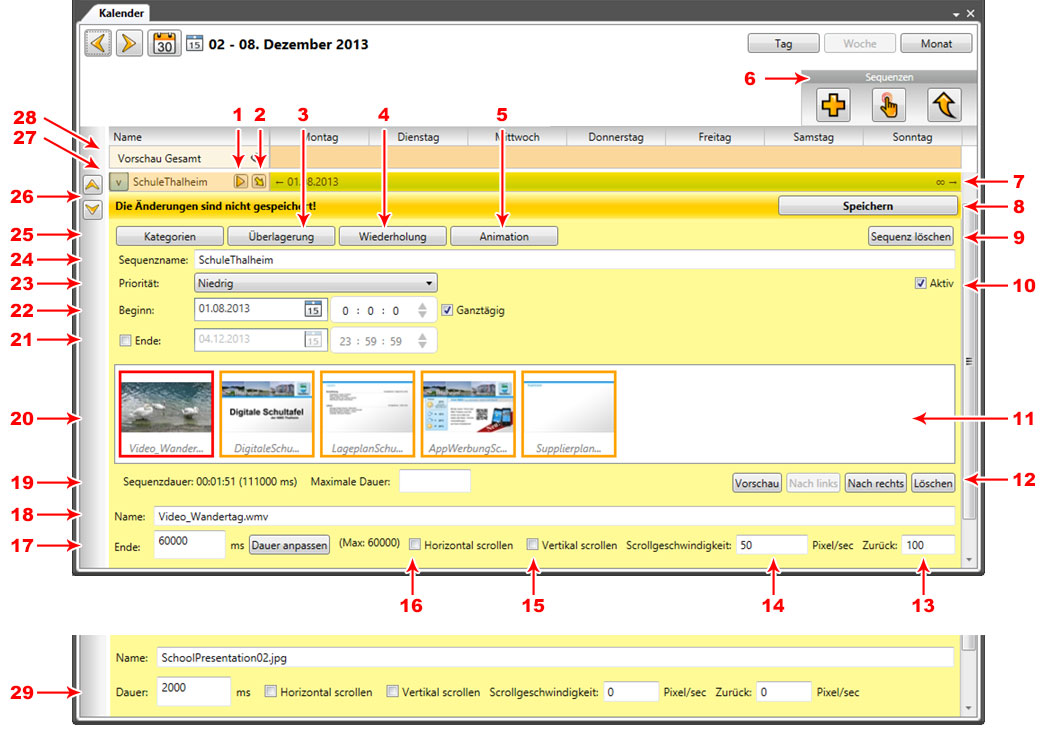The height and width of the screenshot is (739, 1040).
Task: Add new sequence with plus icon
Action: coord(833,105)
